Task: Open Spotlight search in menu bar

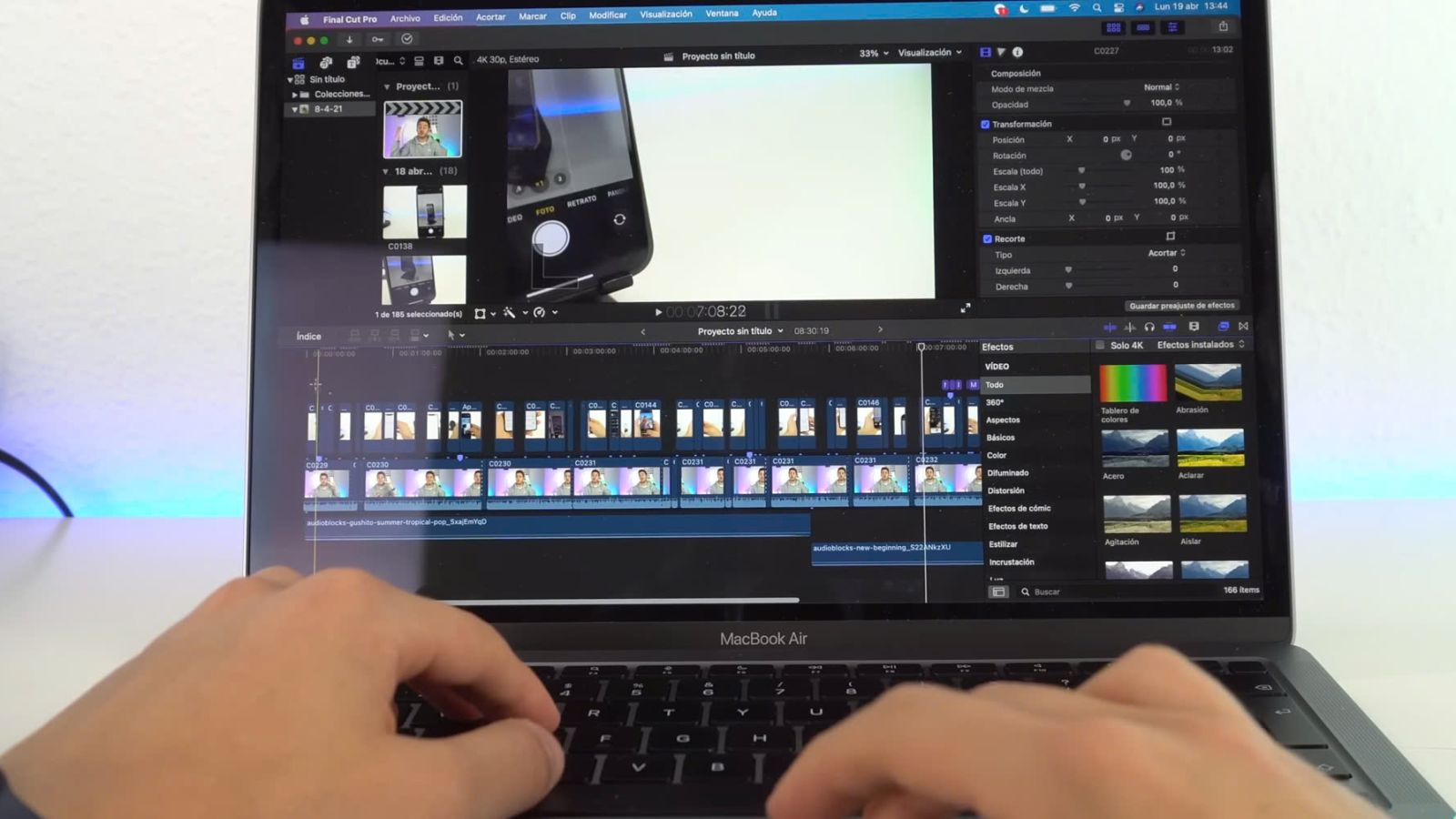Action: (x=1097, y=7)
